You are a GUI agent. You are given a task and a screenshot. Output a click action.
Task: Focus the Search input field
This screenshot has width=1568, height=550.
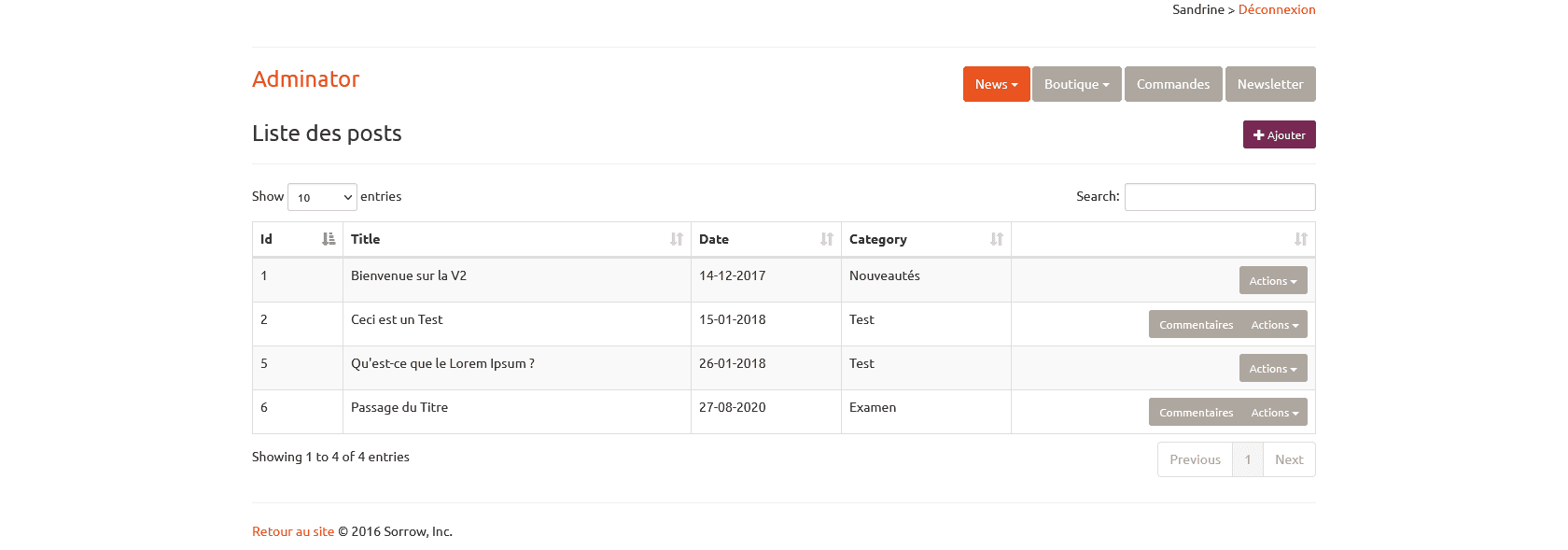pyautogui.click(x=1220, y=197)
